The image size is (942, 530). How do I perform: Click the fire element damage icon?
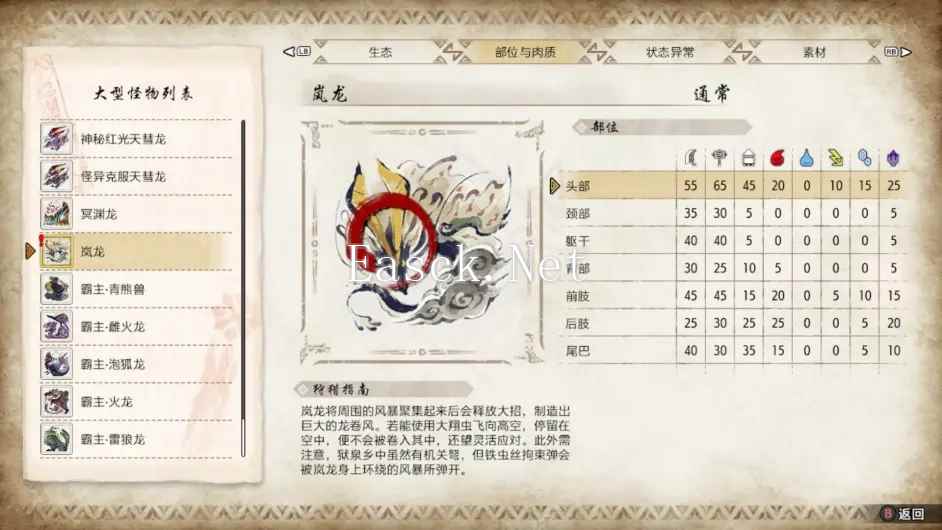(x=777, y=158)
